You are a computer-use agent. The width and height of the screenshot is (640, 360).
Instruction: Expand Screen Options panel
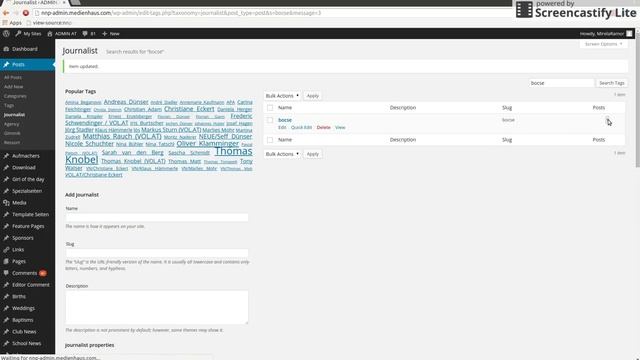(603, 44)
